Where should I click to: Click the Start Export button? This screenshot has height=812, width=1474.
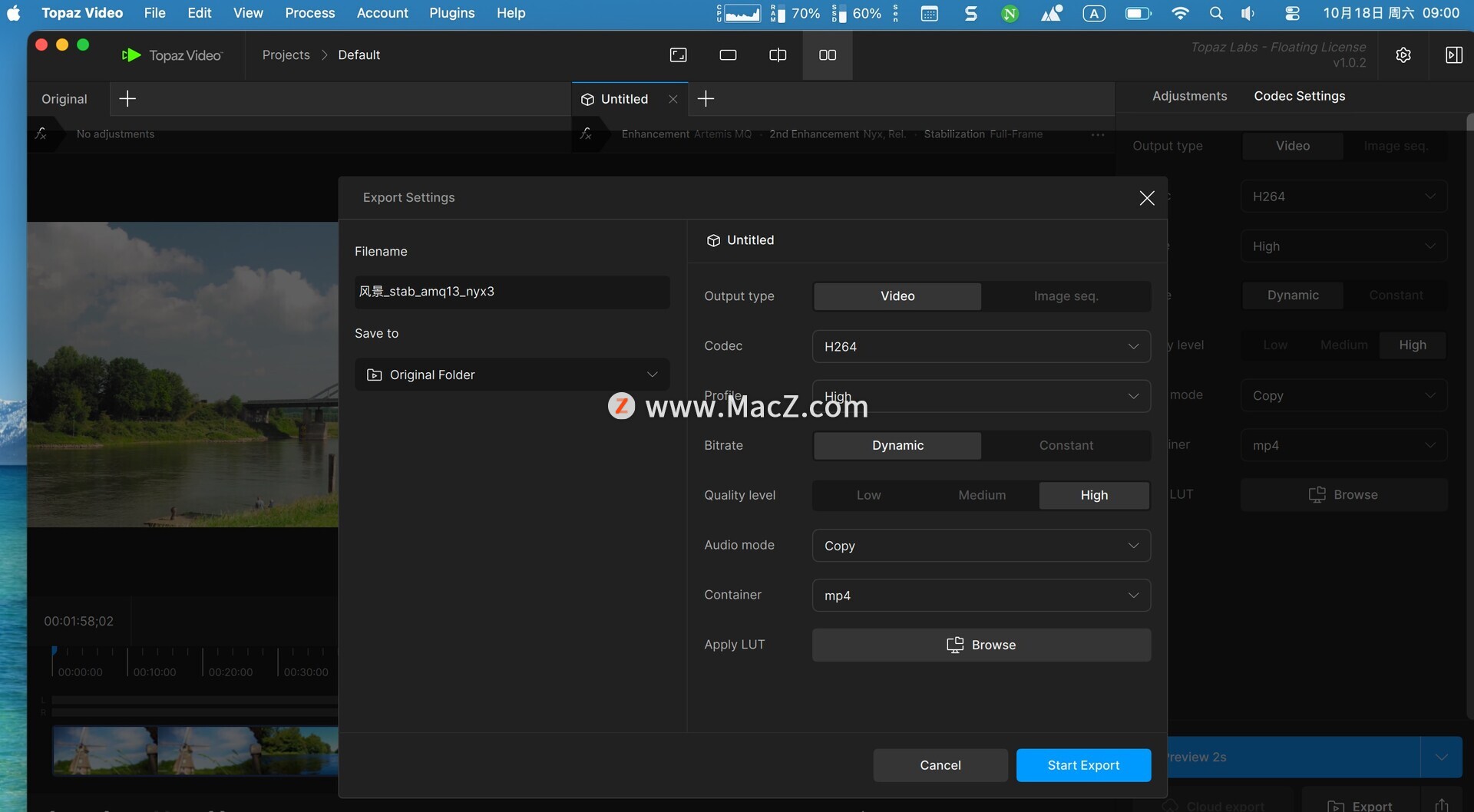pos(1083,765)
